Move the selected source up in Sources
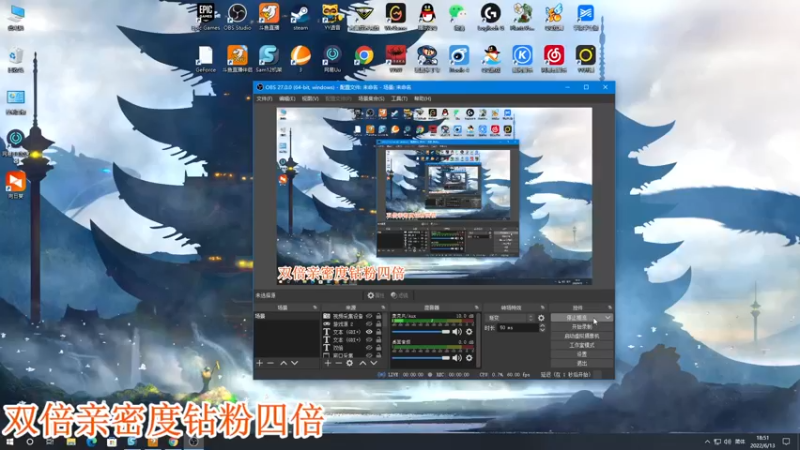Viewport: 800px width, 450px height. tap(363, 363)
